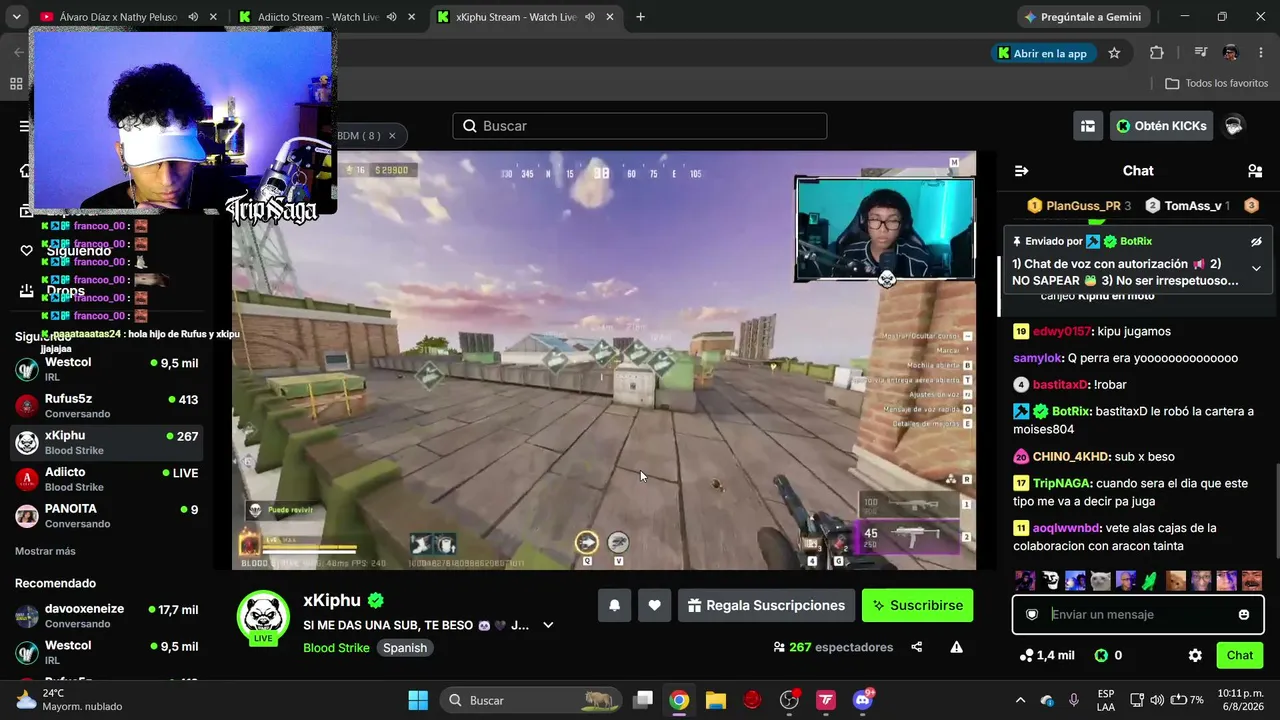Mute the Adiicto Stream tab audio

[x=391, y=17]
